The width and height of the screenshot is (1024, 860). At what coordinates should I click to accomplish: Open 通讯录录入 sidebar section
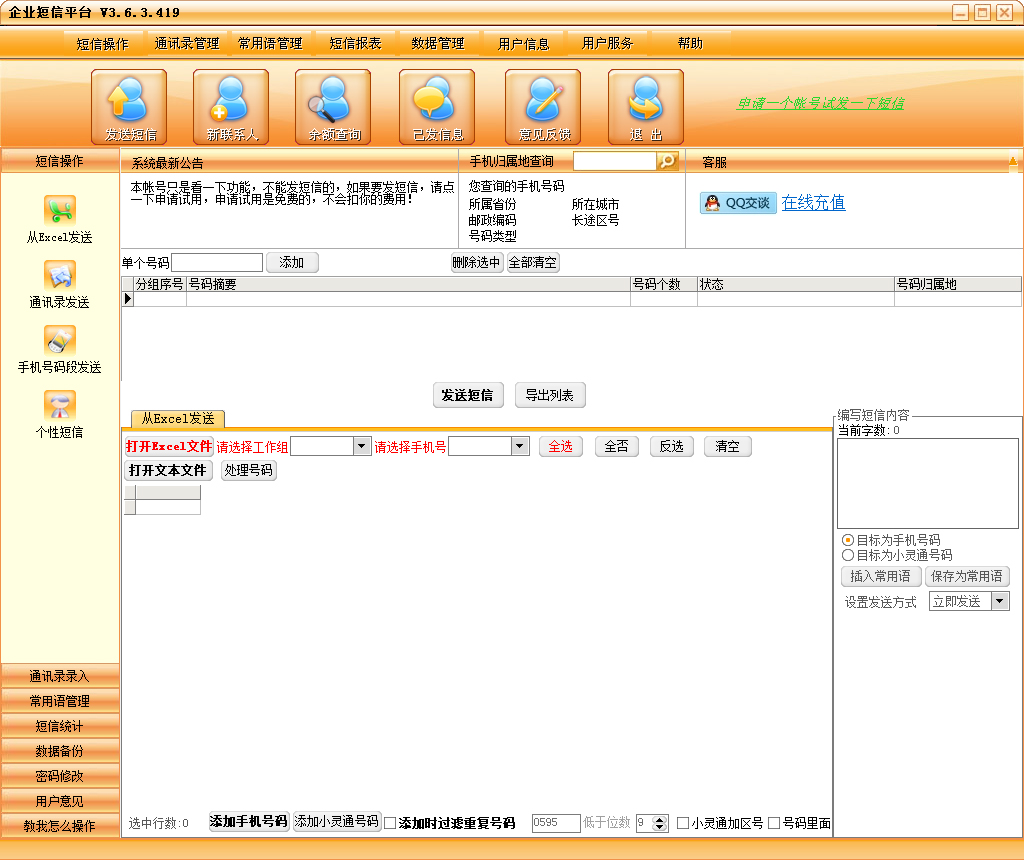click(60, 676)
